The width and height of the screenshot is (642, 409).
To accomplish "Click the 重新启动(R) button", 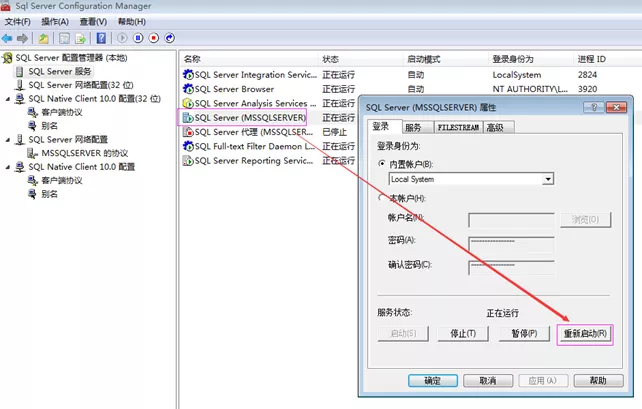I will (585, 333).
